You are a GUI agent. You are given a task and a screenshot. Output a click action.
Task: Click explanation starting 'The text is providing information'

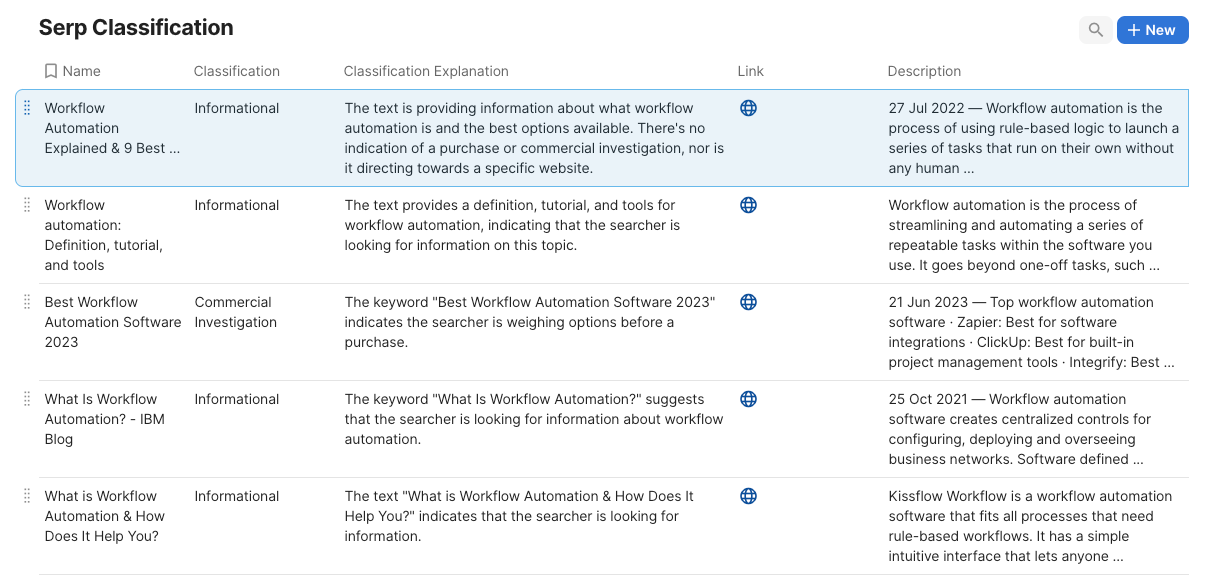coord(534,138)
